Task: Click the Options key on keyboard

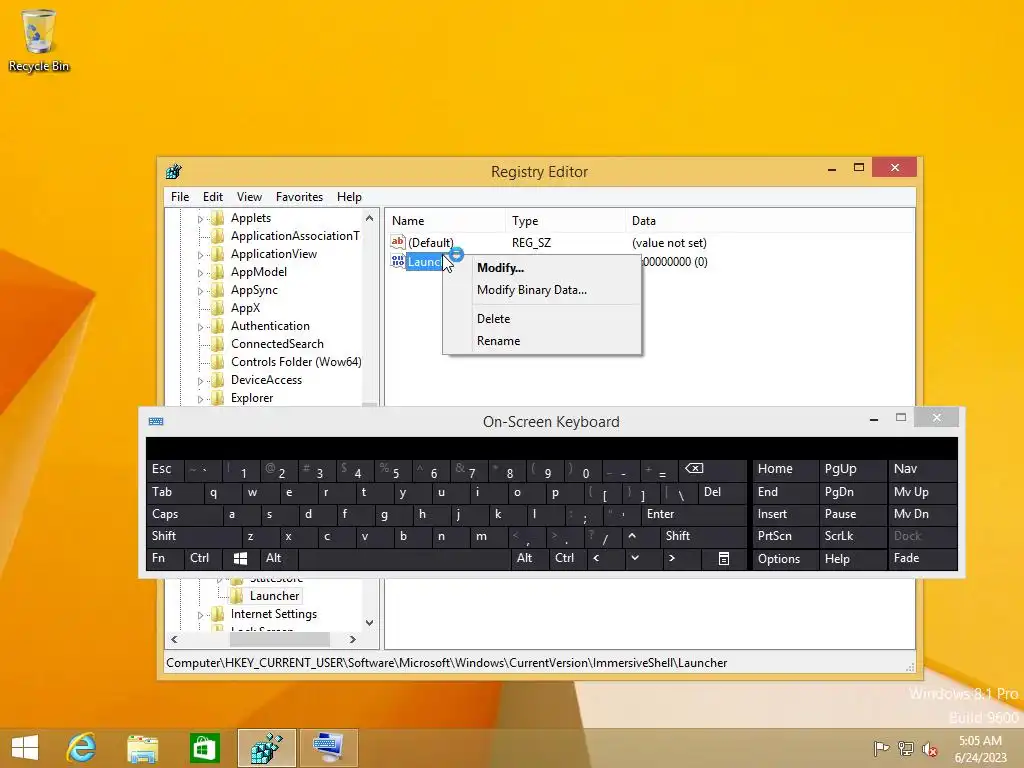Action: (785, 558)
